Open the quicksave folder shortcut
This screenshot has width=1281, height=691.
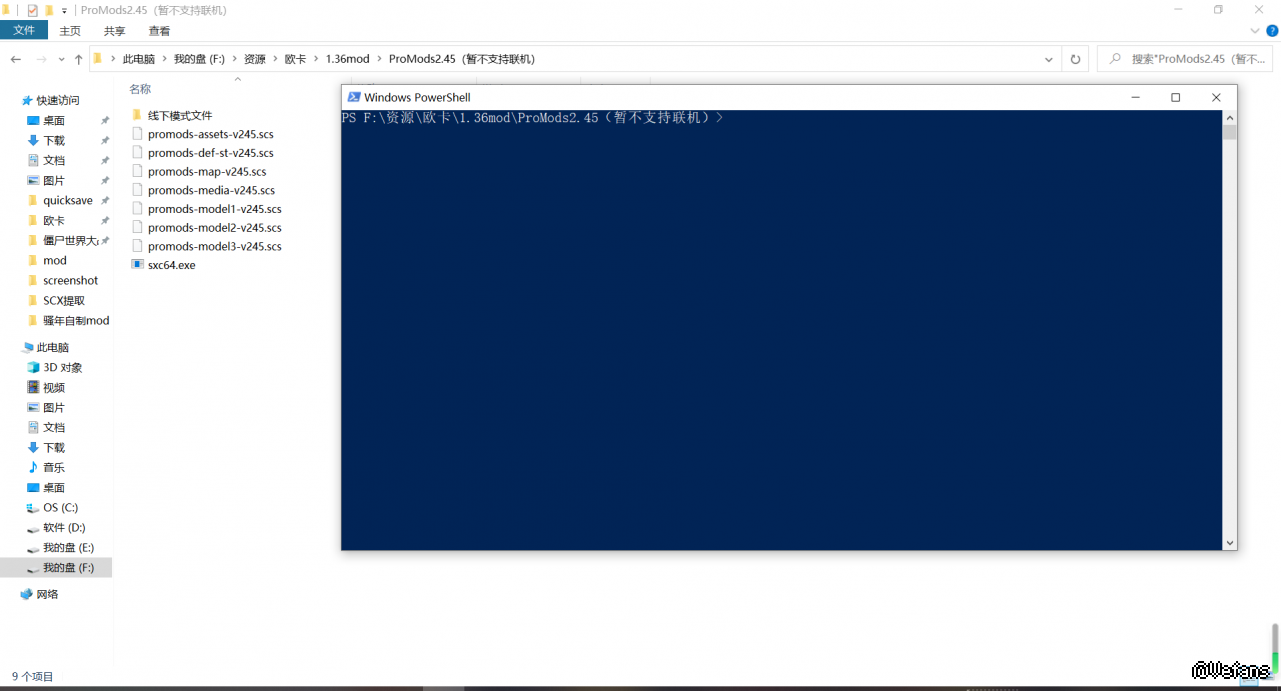pyautogui.click(x=68, y=200)
